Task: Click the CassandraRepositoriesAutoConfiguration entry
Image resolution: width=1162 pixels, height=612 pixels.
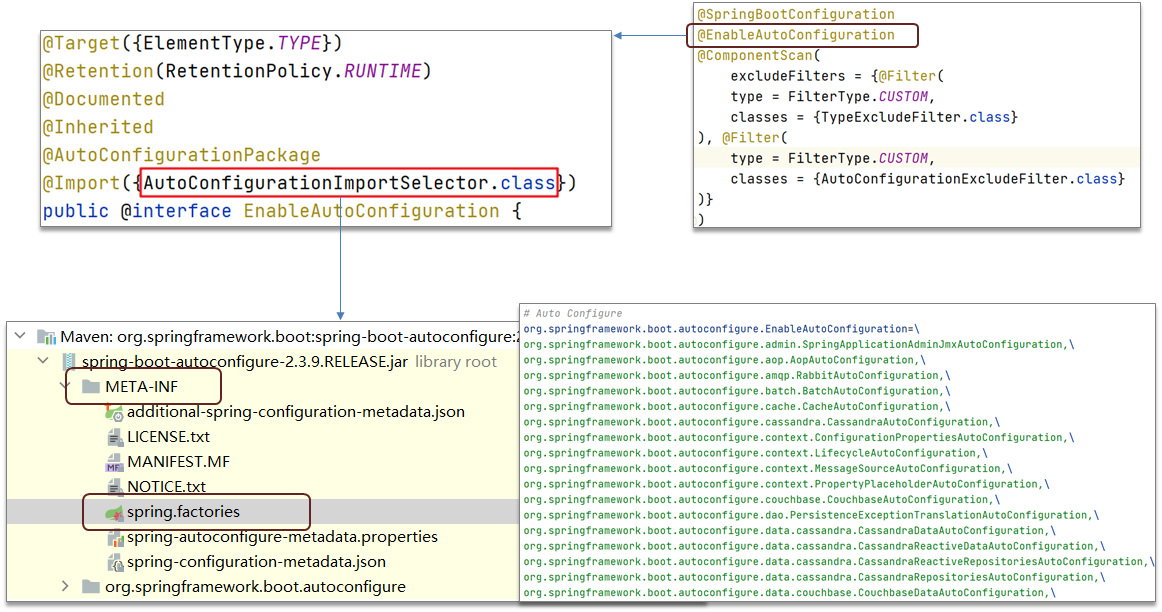Action: pyautogui.click(x=814, y=578)
